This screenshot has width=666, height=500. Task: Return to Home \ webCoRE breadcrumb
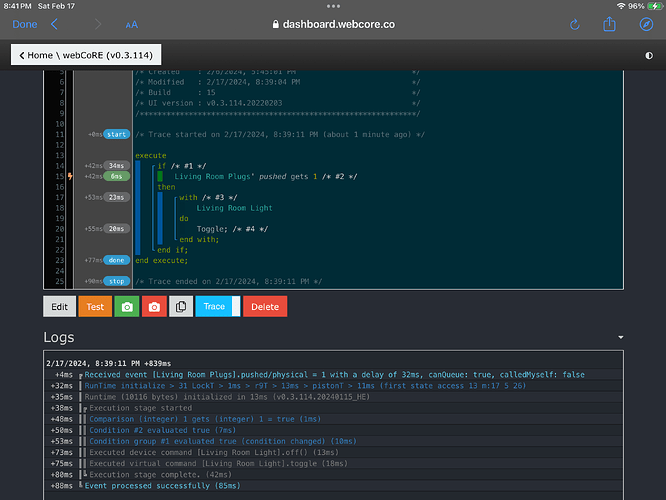[86, 55]
